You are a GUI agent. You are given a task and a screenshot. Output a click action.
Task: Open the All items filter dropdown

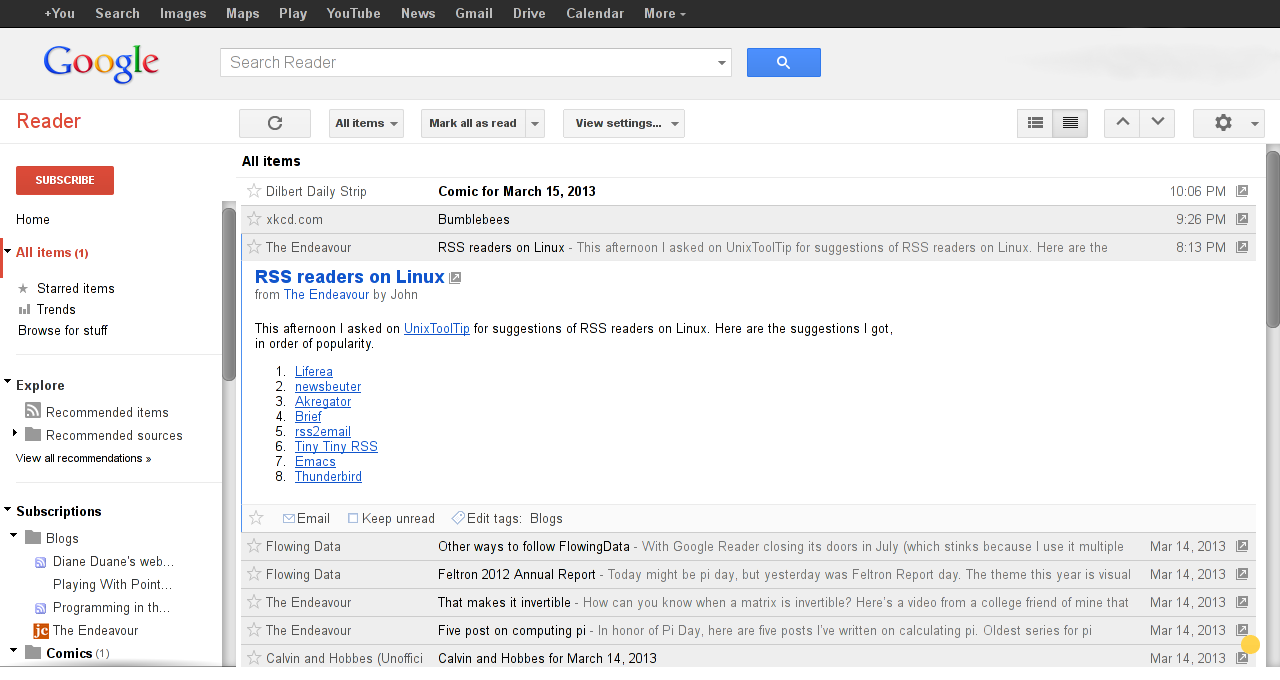[x=366, y=123]
